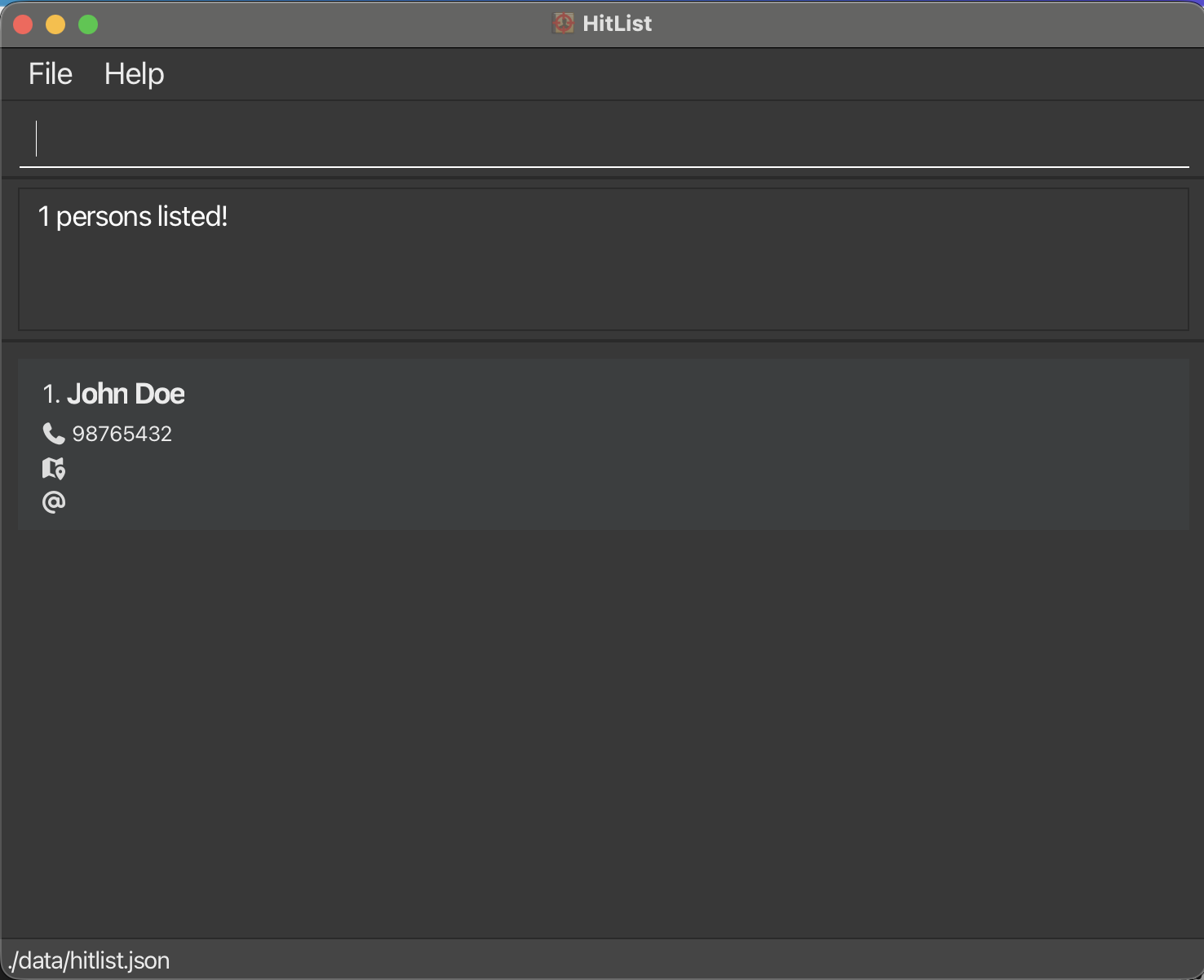The width and height of the screenshot is (1204, 980).
Task: Open the File menu
Action: 51,74
